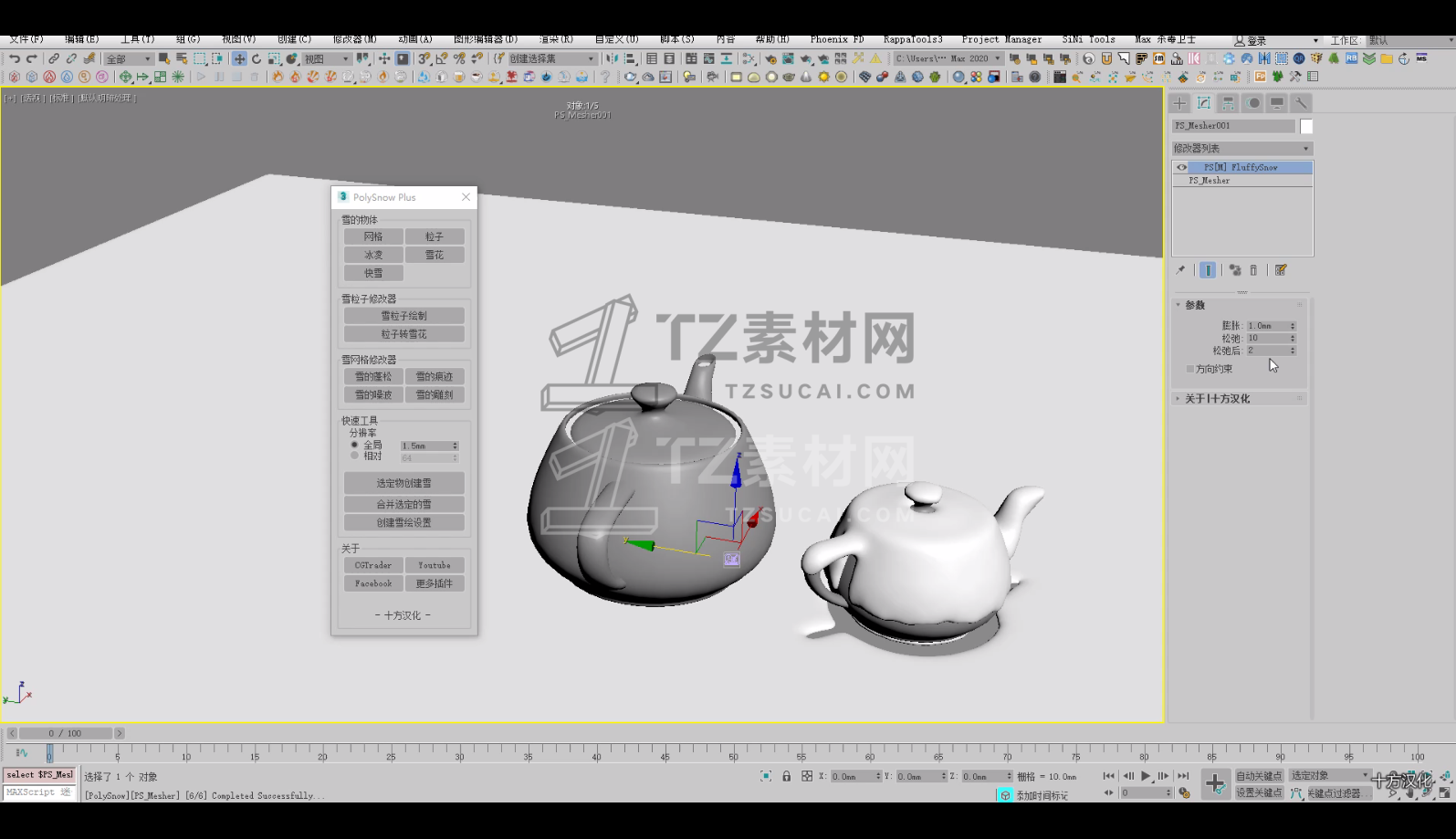The height and width of the screenshot is (839, 1456).
Task: Click the 粒子 button in PolySnow Plus
Action: 435,236
